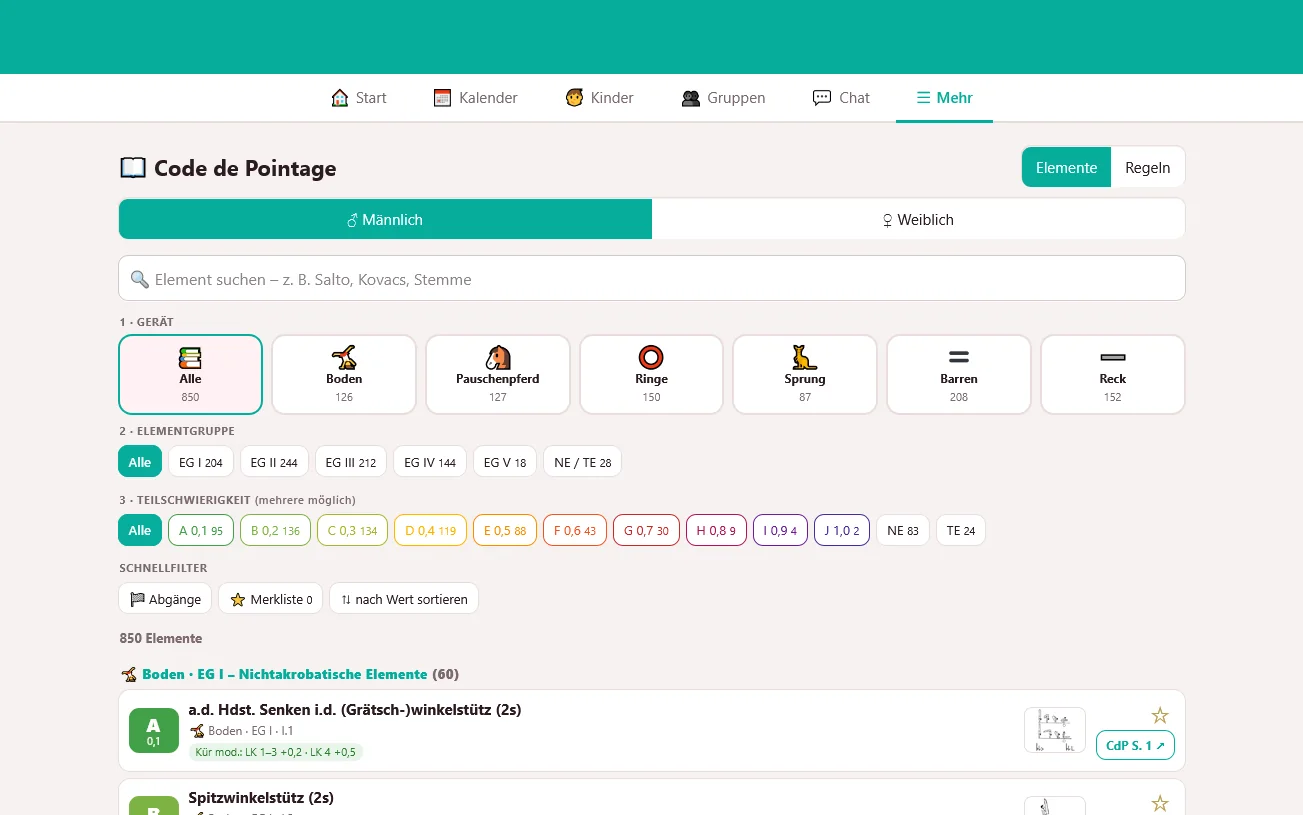Open the Mehr hamburger menu

(x=944, y=98)
